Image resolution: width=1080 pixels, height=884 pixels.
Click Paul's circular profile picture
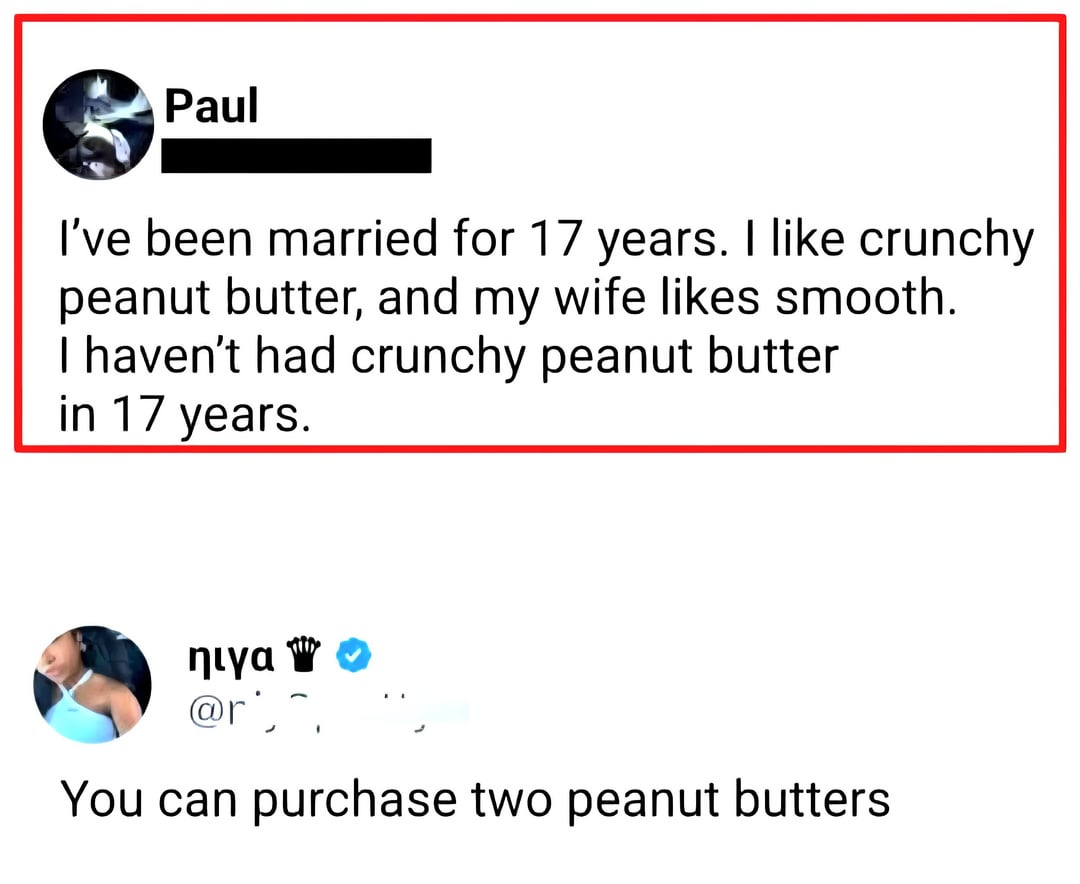[x=97, y=125]
